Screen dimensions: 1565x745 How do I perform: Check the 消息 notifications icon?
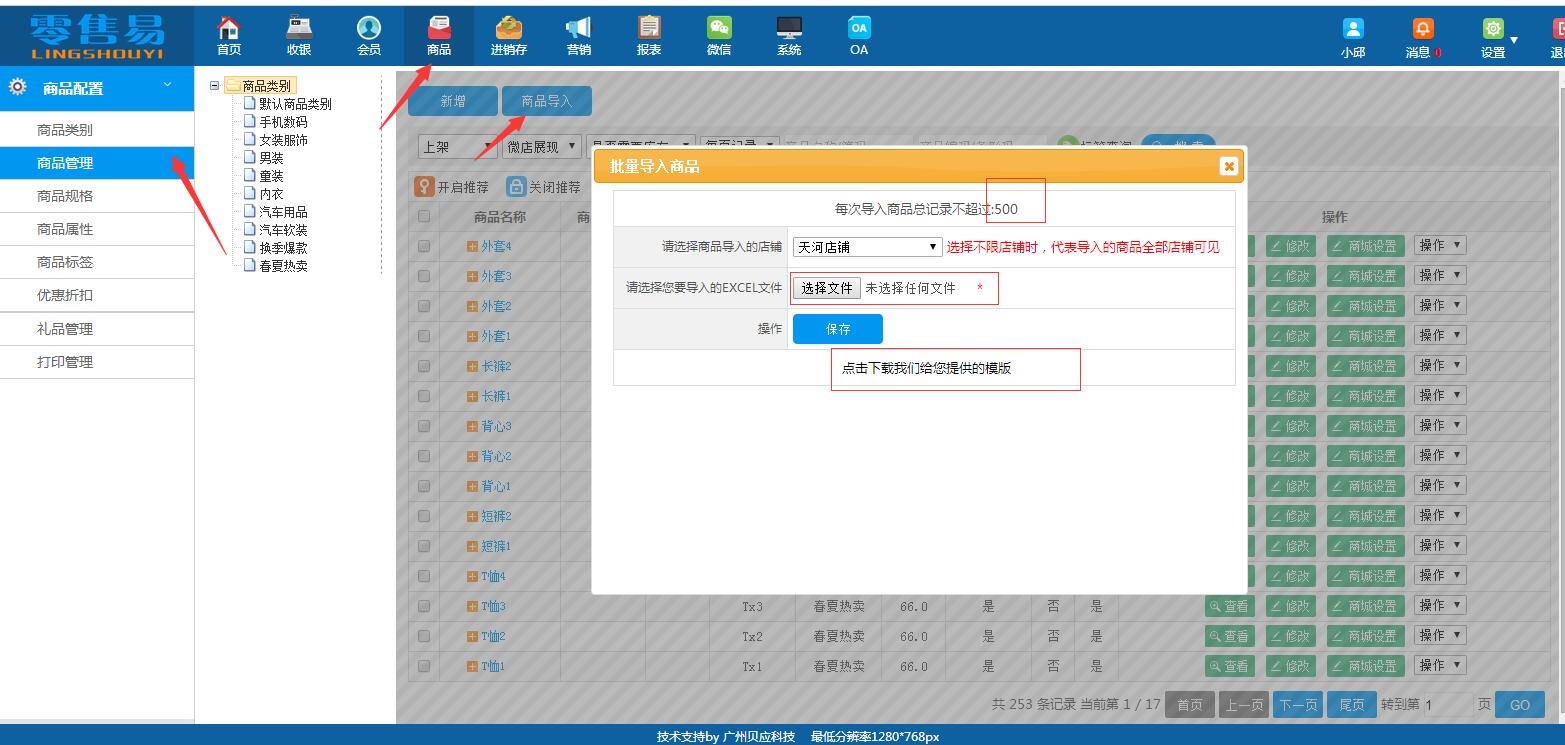point(1421,35)
